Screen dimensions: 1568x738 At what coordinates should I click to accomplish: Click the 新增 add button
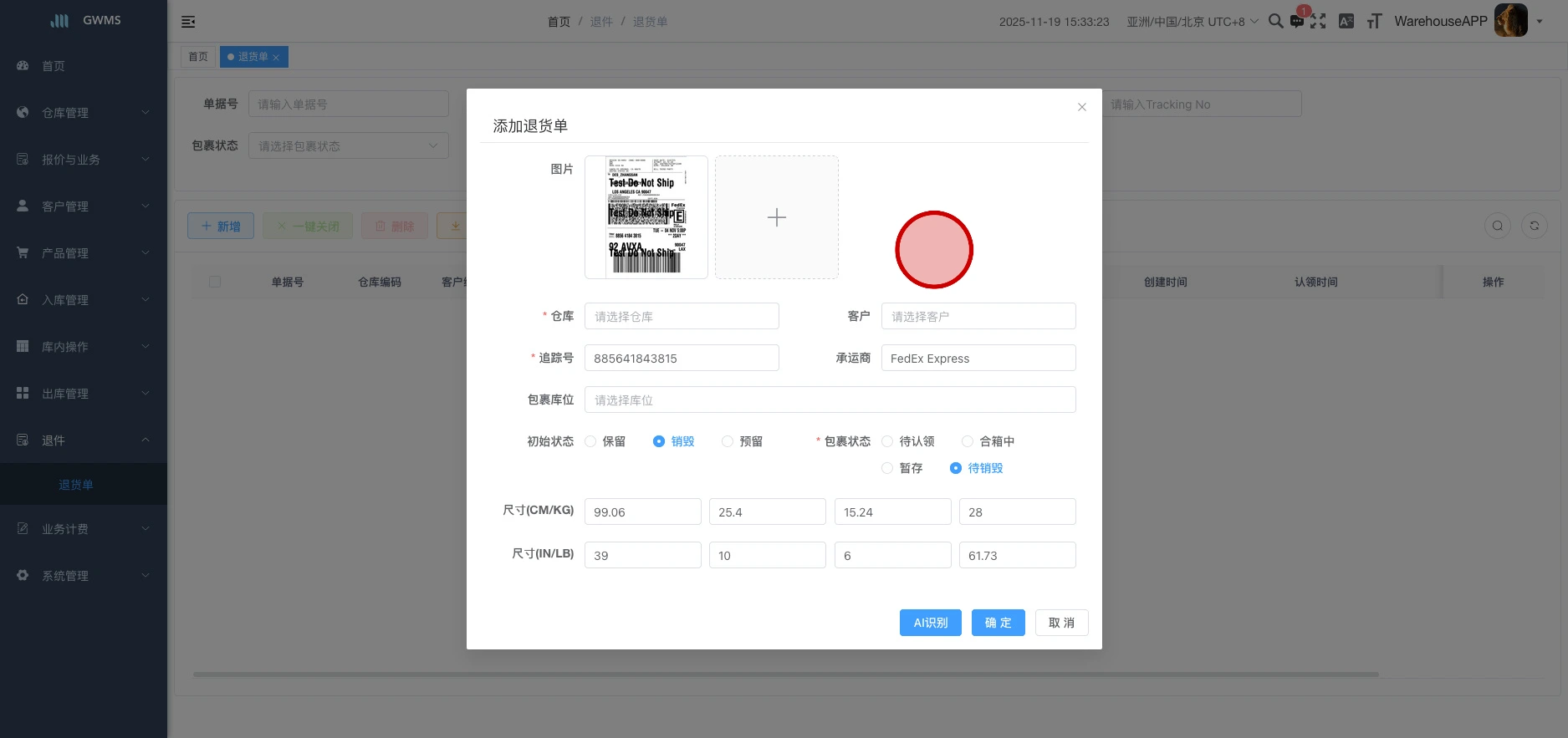pyautogui.click(x=221, y=226)
